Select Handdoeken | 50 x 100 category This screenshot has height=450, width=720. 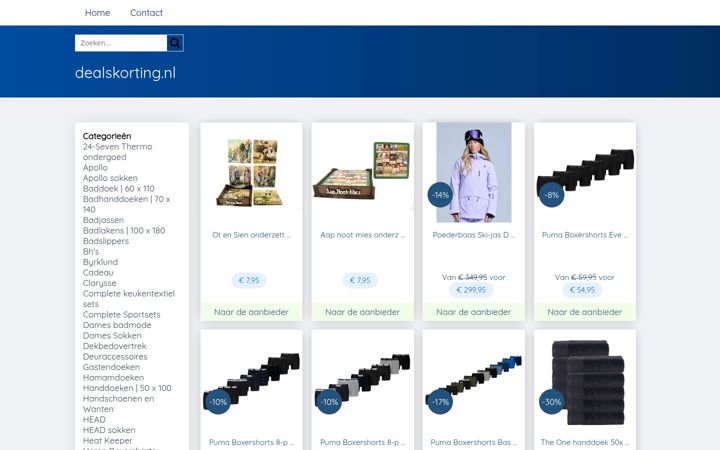click(x=127, y=388)
